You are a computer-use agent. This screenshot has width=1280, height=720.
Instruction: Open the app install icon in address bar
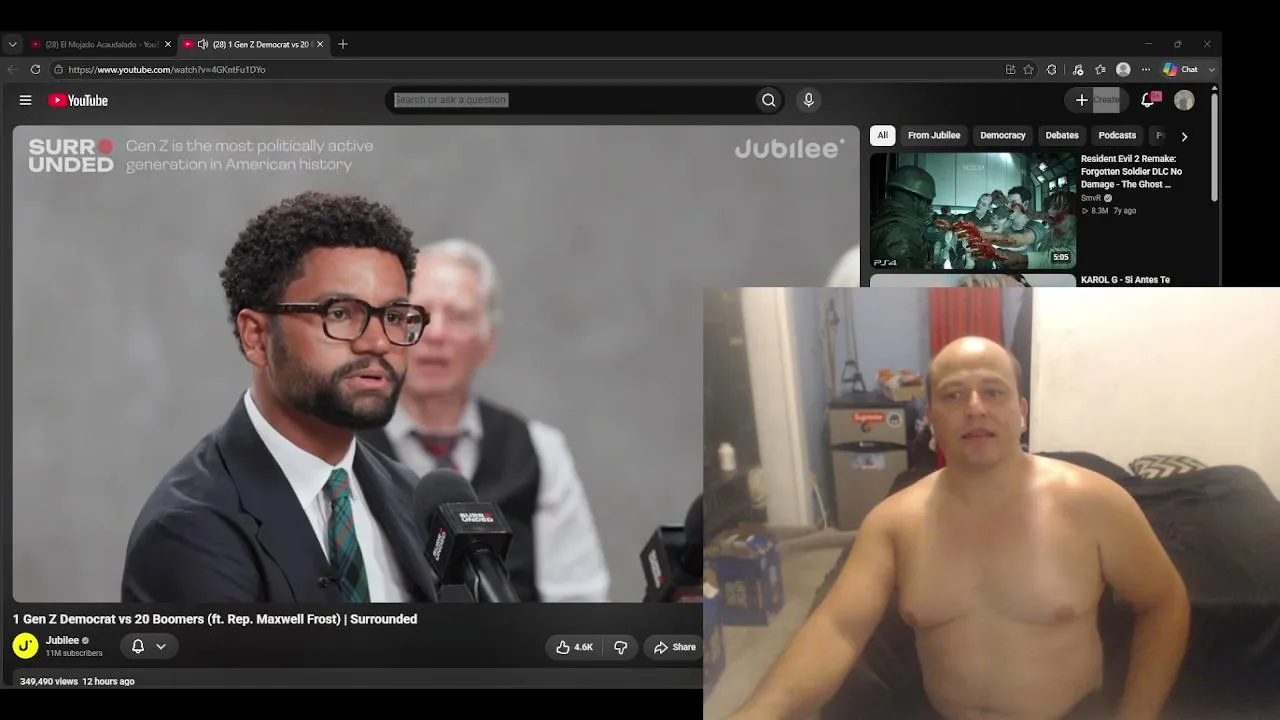tap(1010, 70)
